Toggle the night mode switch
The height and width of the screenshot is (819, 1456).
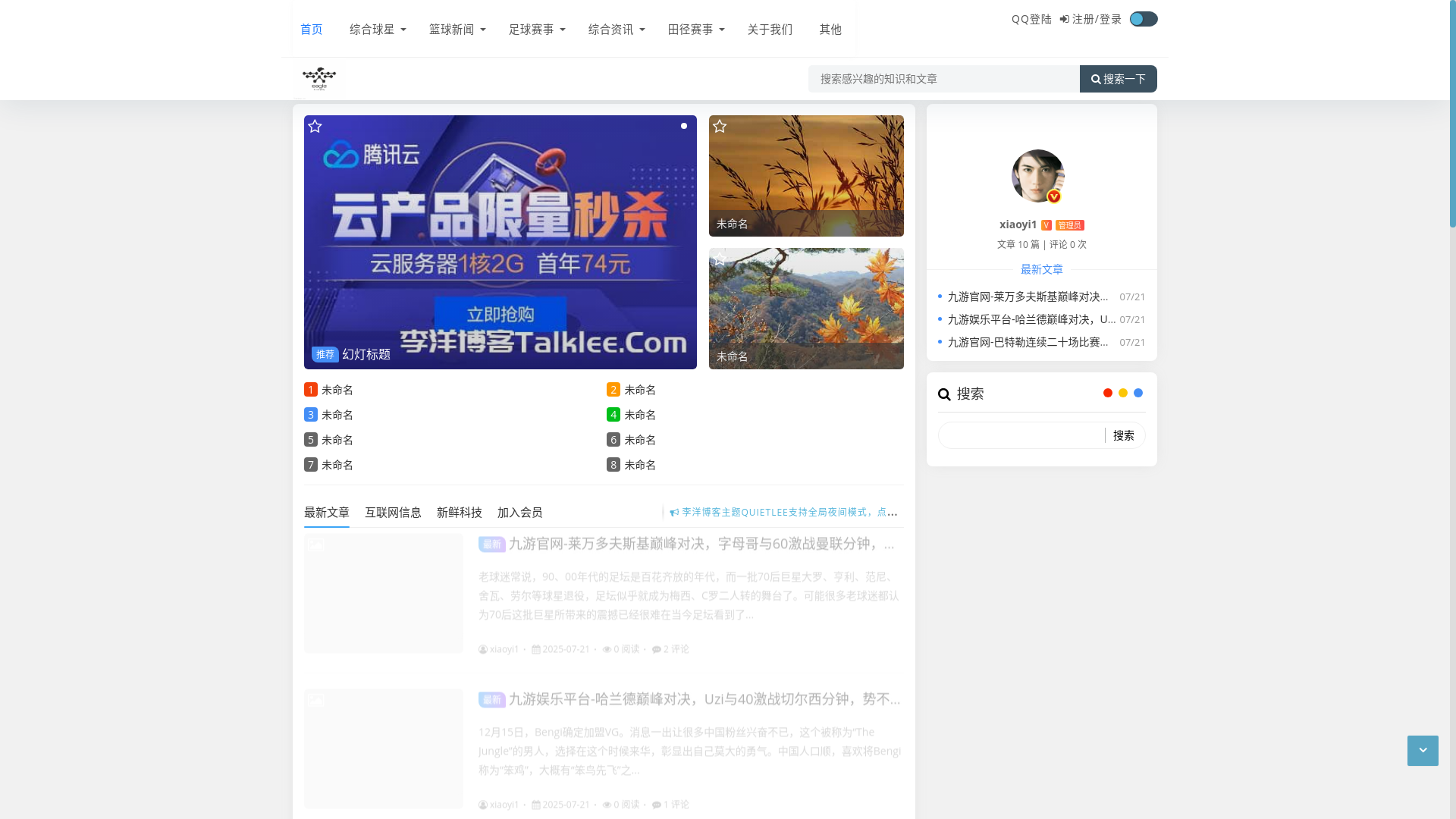click(x=1144, y=19)
